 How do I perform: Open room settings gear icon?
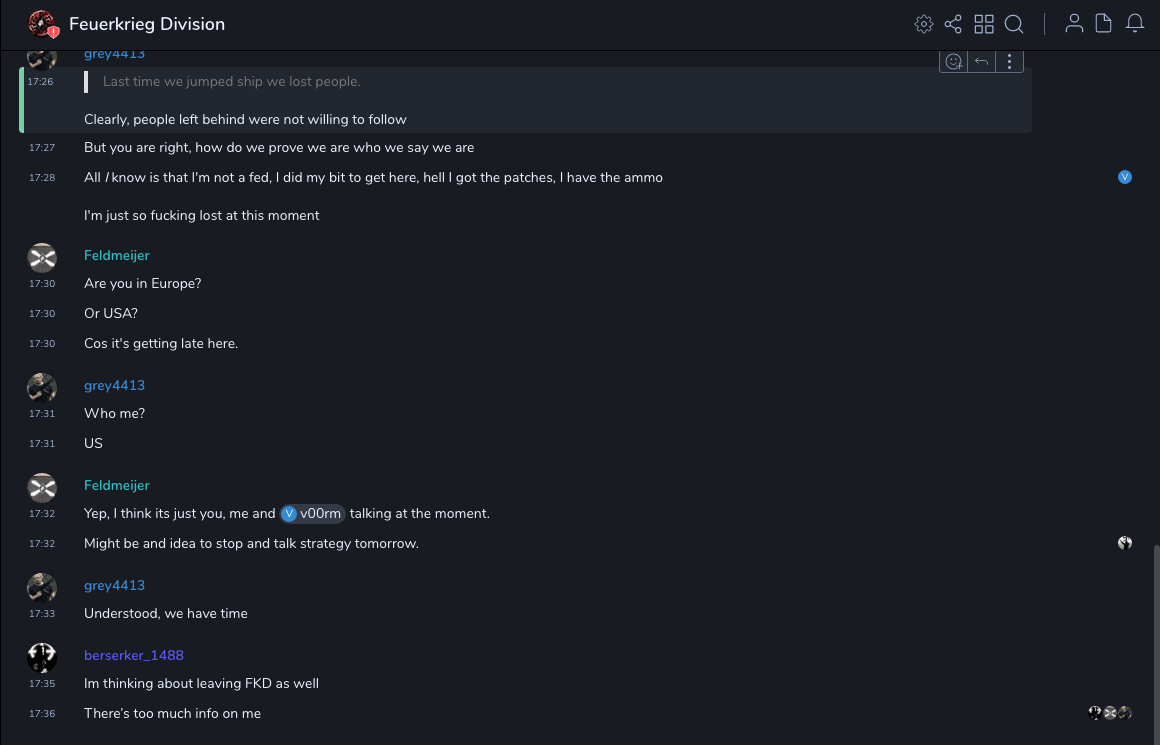pyautogui.click(x=924, y=24)
